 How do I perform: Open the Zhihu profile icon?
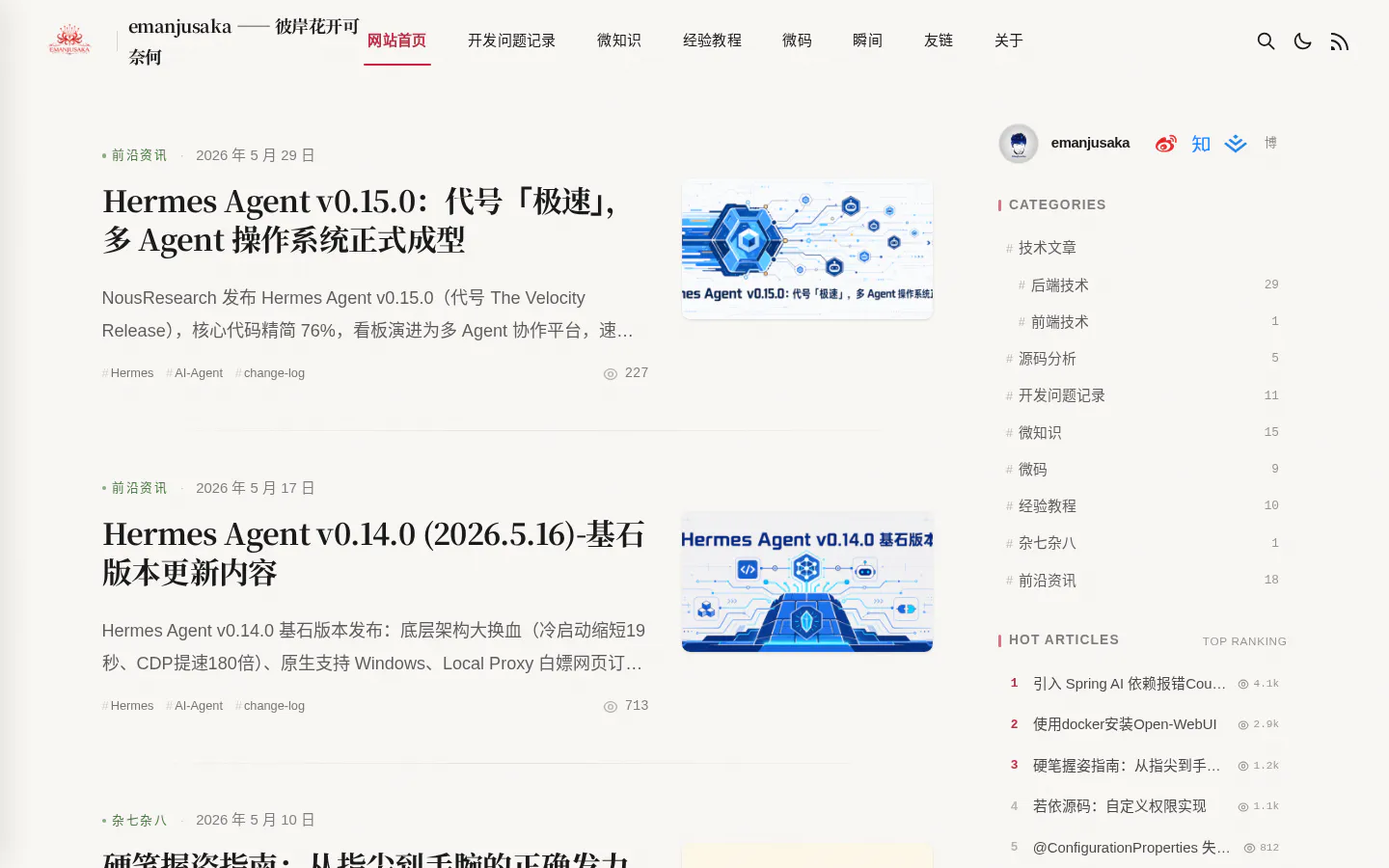pos(1201,144)
